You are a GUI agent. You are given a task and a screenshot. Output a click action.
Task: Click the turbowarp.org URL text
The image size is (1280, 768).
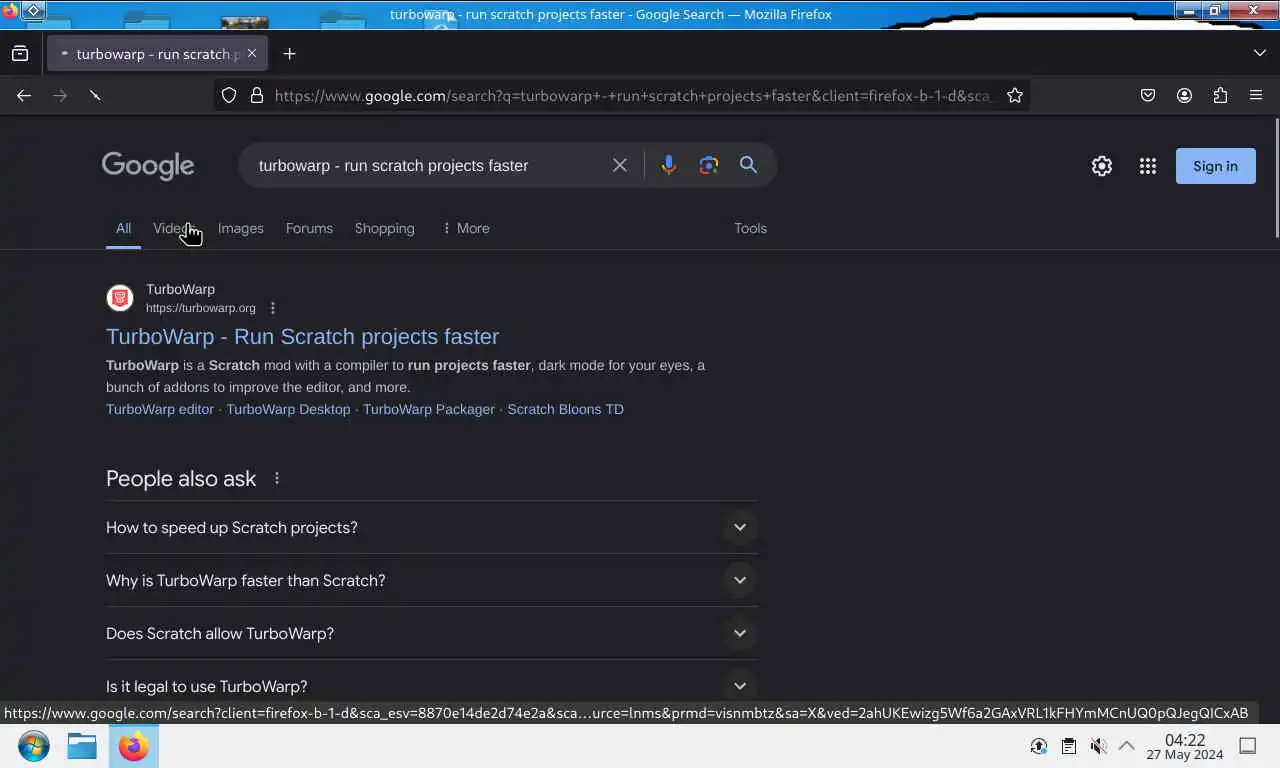pyautogui.click(x=201, y=308)
